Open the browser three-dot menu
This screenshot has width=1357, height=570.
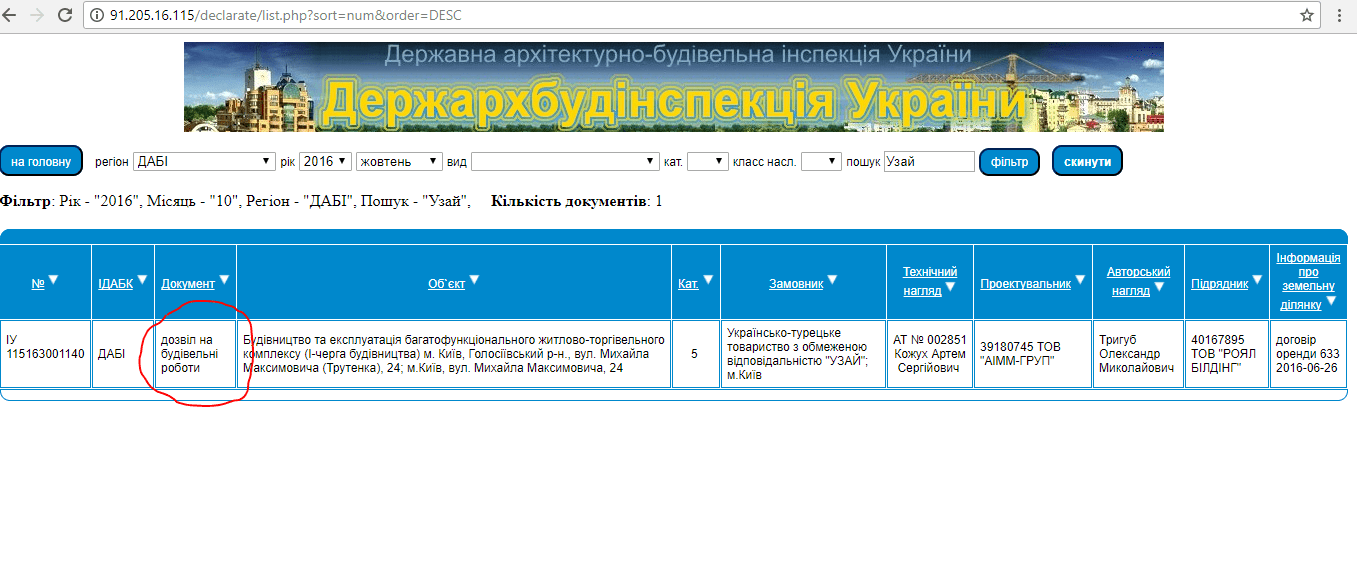[x=1340, y=15]
